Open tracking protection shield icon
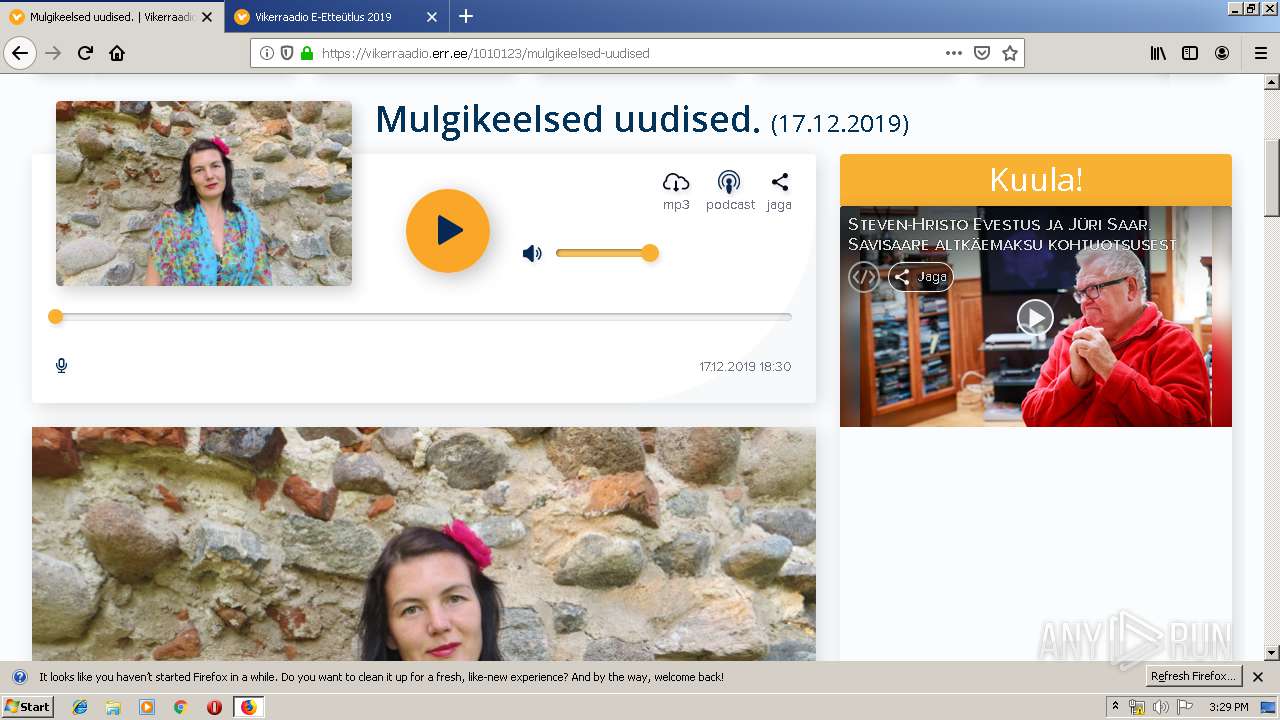Viewport: 1280px width, 720px height. click(x=287, y=54)
